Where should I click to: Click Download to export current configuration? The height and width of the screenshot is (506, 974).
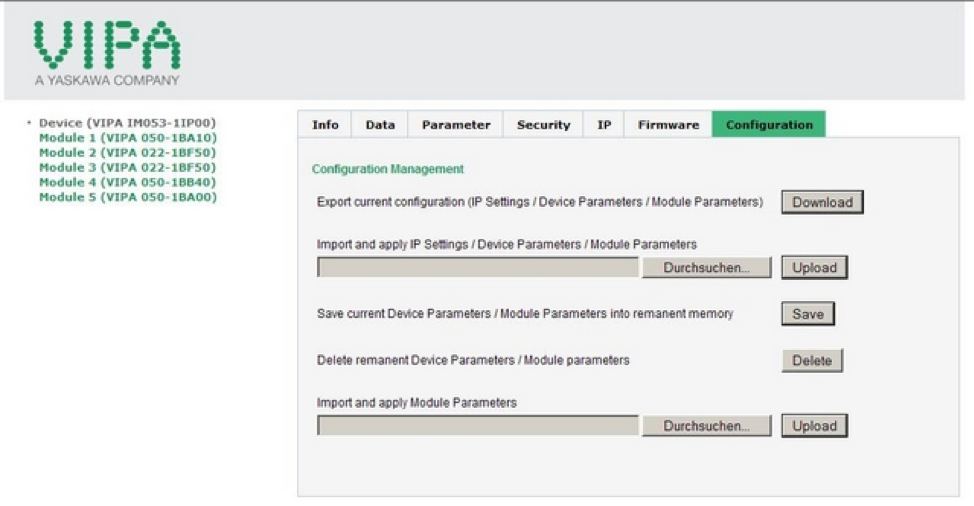(x=822, y=202)
